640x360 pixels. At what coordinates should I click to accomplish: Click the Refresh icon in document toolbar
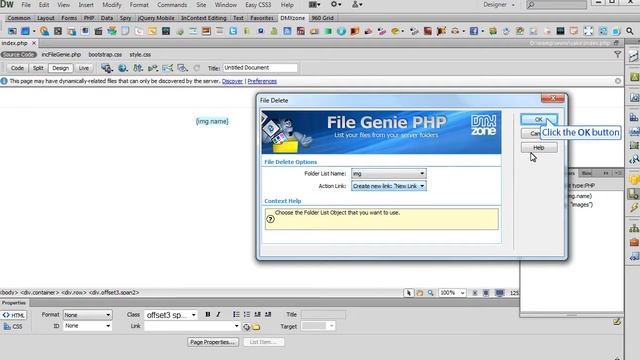(197, 68)
